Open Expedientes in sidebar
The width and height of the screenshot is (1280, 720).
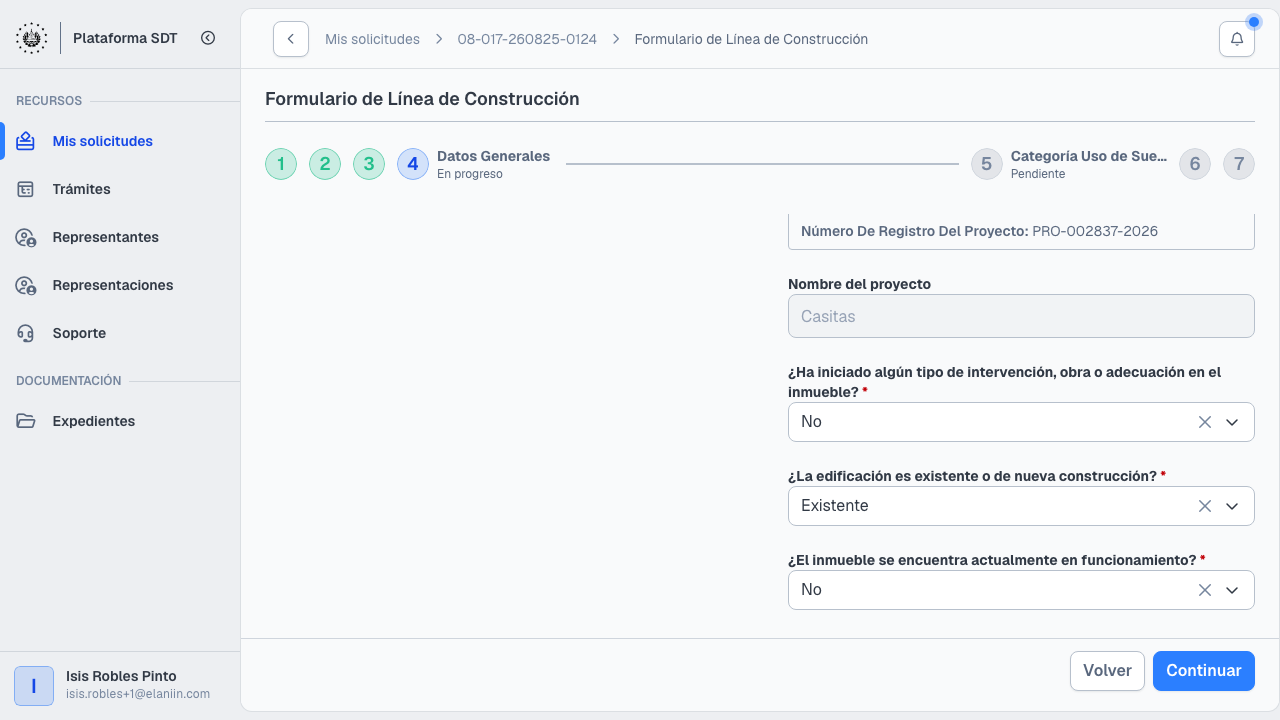[120, 421]
